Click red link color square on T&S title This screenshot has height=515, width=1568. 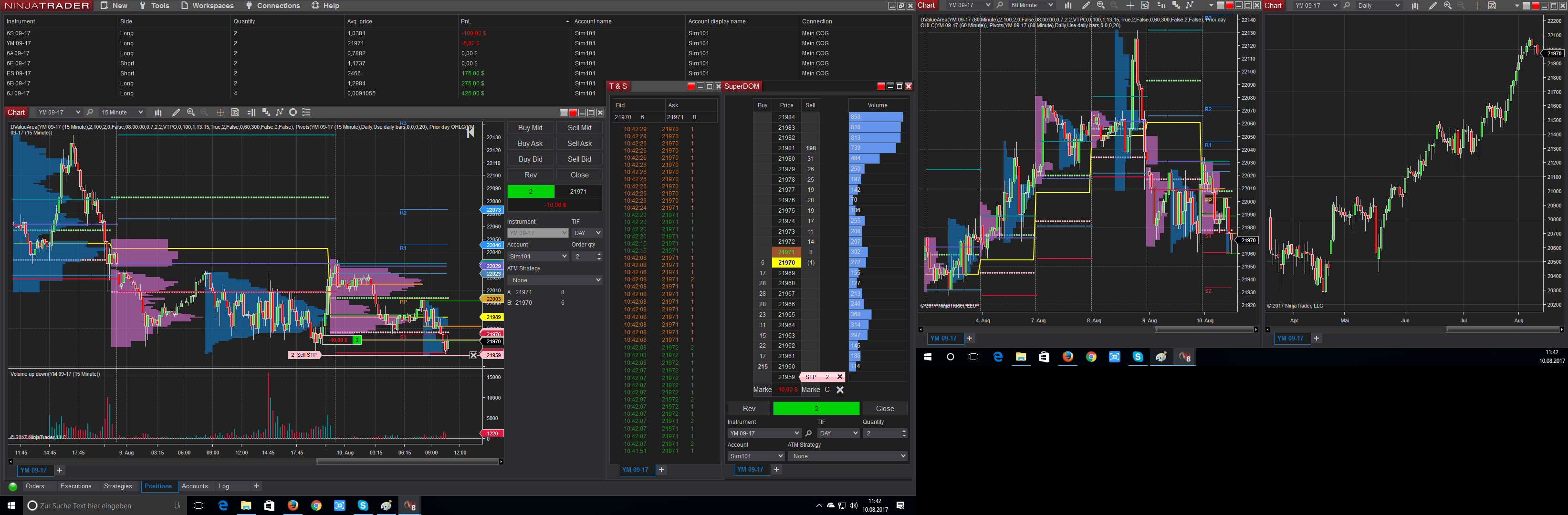coord(691,86)
